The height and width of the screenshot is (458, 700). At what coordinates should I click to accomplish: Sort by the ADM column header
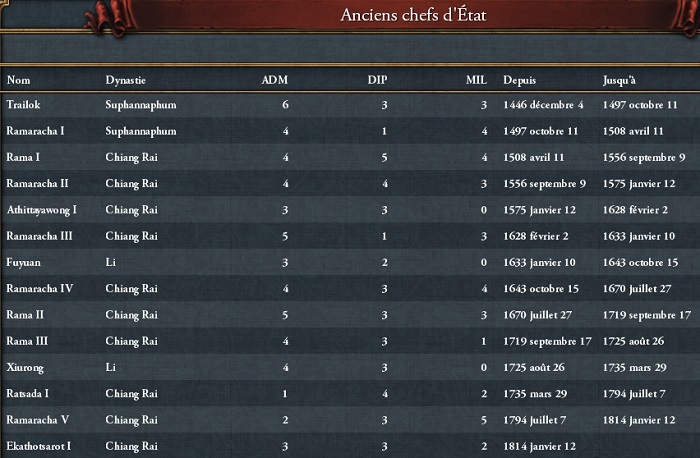275,80
